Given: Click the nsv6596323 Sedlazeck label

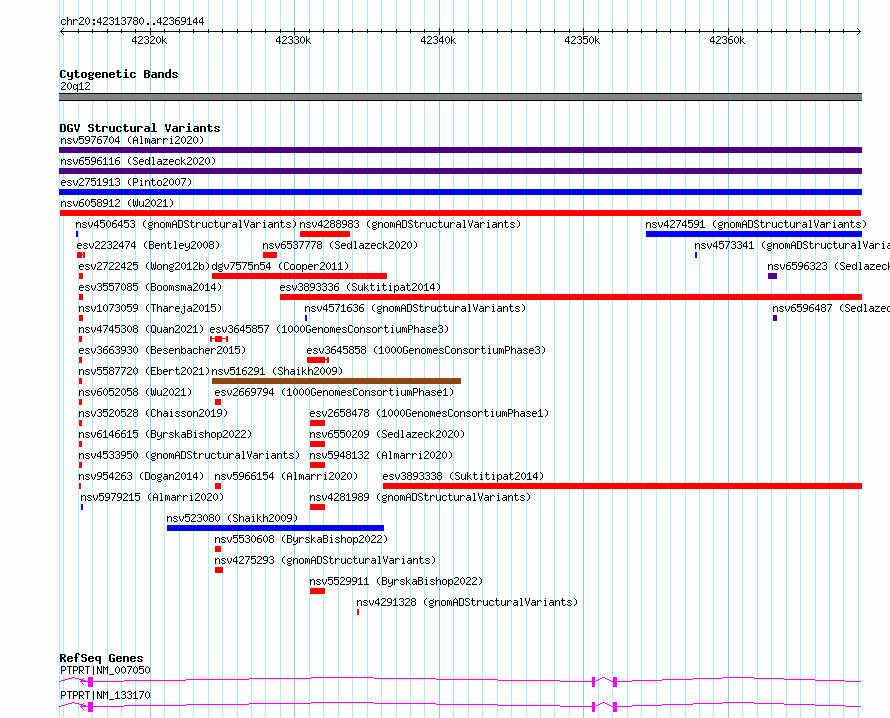Looking at the screenshot, I should [828, 266].
